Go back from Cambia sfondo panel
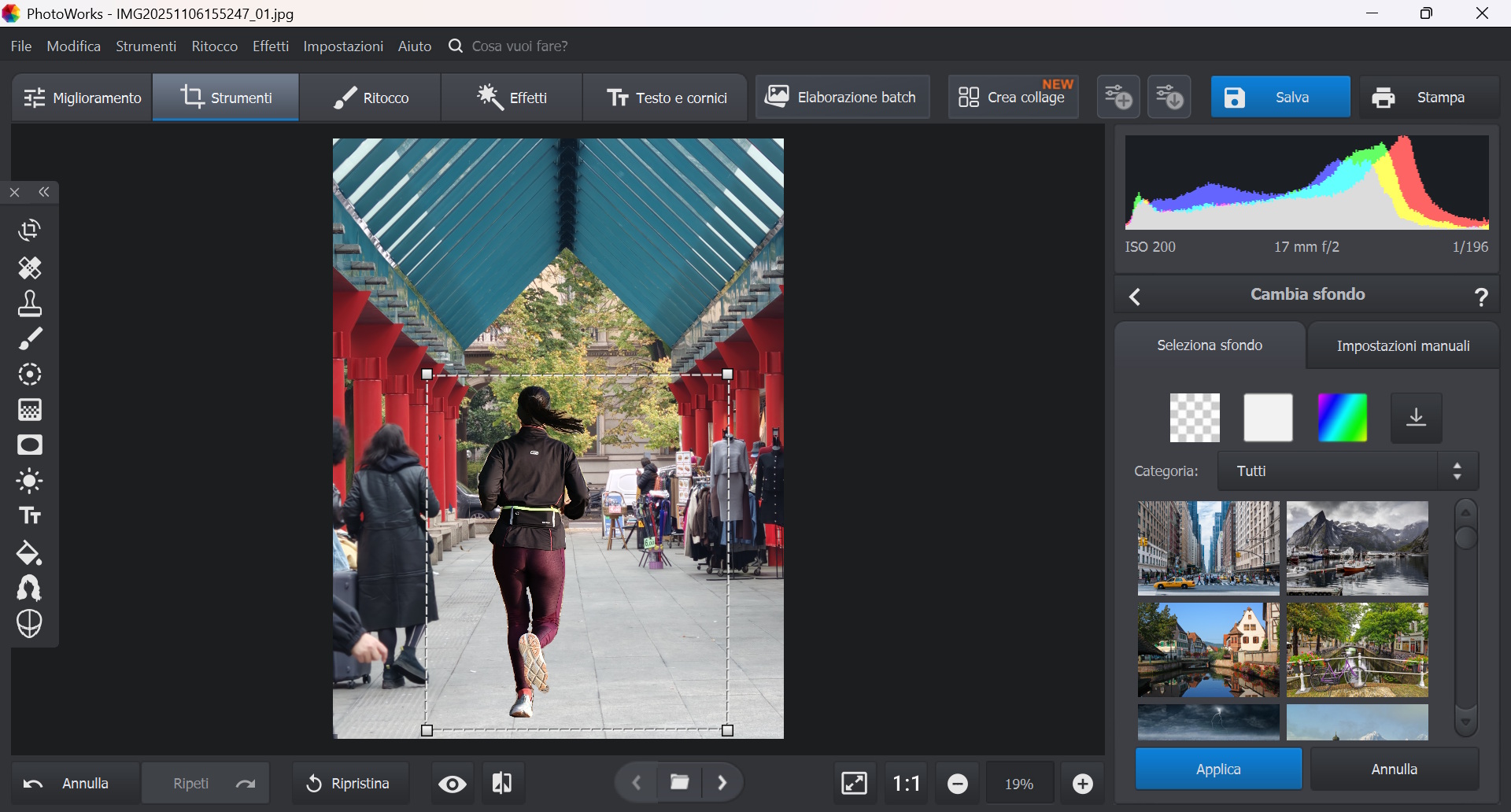This screenshot has height=812, width=1511. pyautogui.click(x=1135, y=297)
